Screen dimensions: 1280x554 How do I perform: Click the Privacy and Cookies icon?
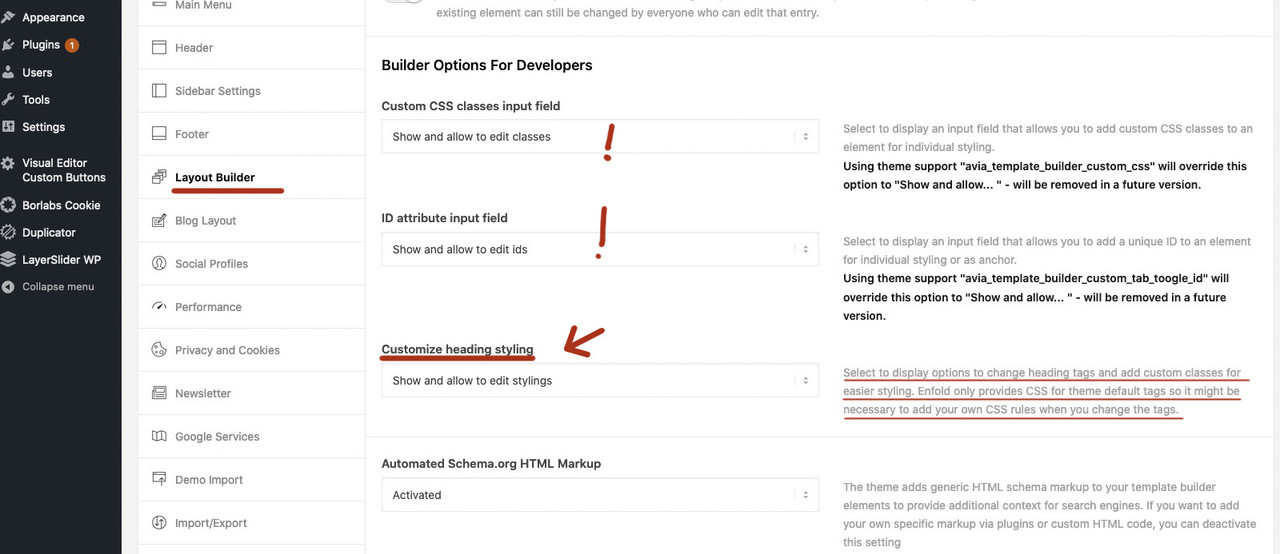point(159,349)
